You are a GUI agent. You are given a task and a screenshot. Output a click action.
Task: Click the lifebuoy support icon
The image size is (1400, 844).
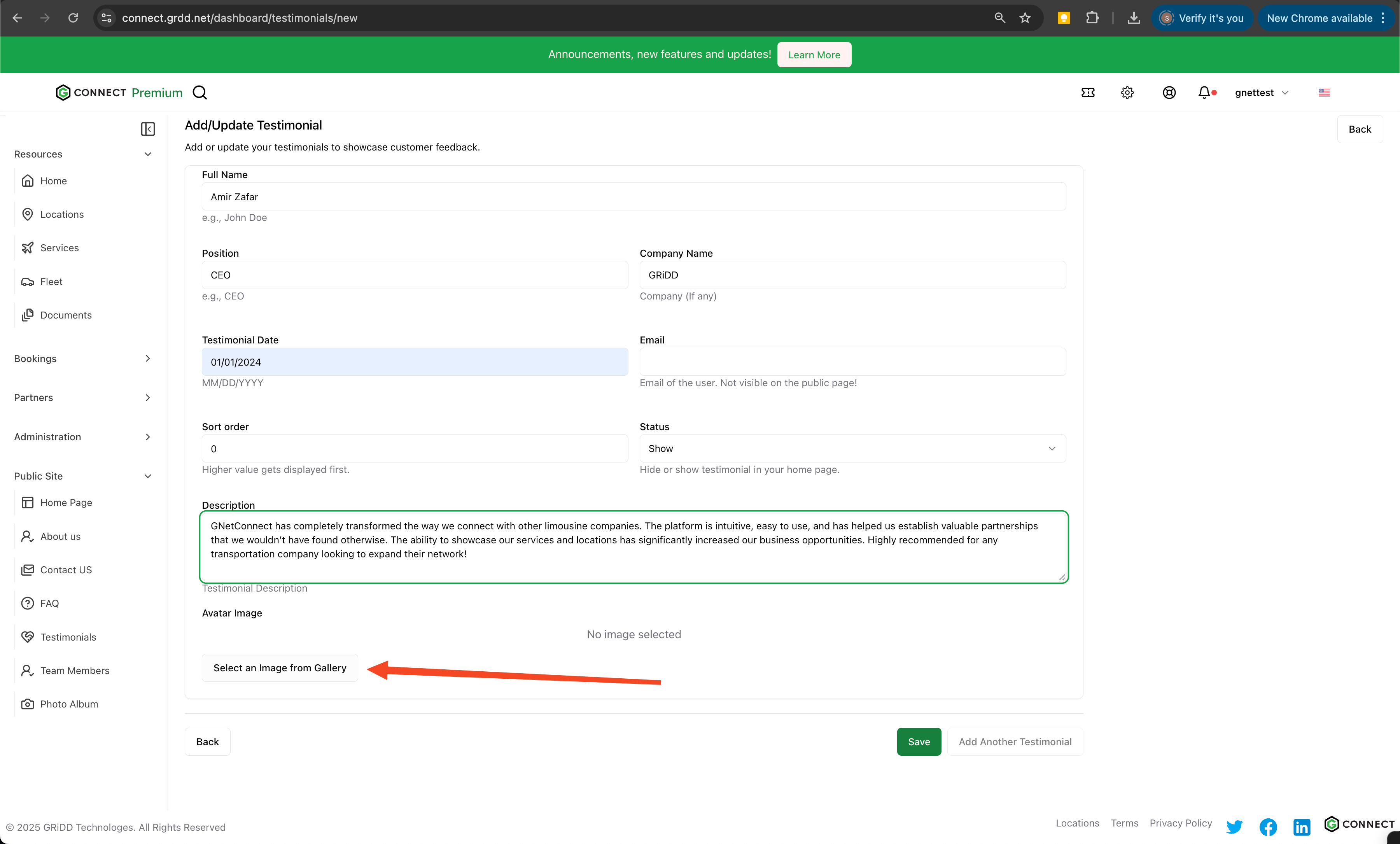pos(1169,93)
